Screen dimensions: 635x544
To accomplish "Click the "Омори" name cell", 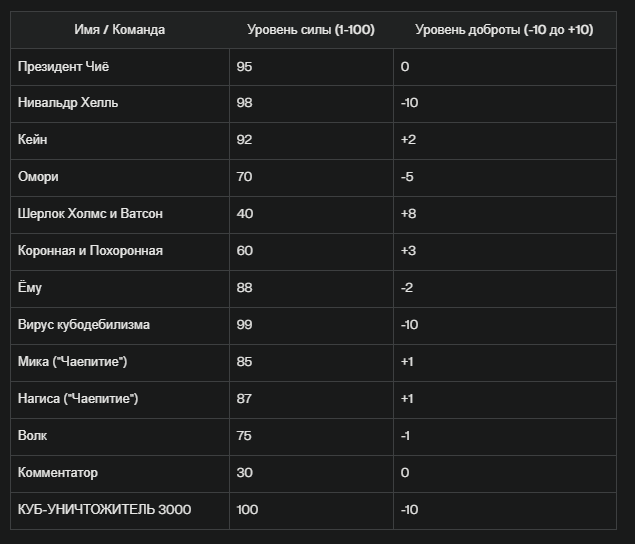I will [x=38, y=177].
